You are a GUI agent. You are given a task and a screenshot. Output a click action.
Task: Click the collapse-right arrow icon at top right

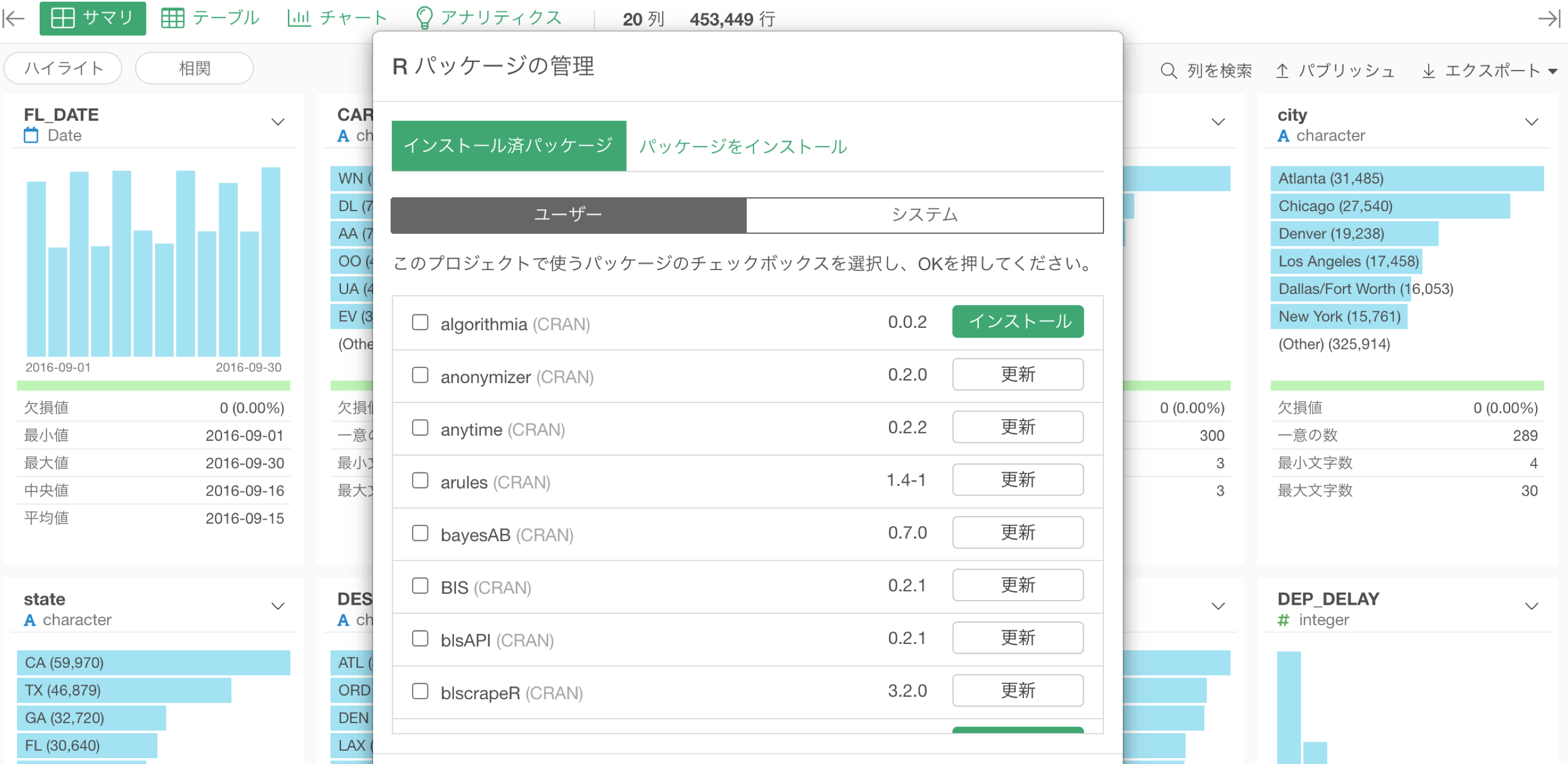1549,18
